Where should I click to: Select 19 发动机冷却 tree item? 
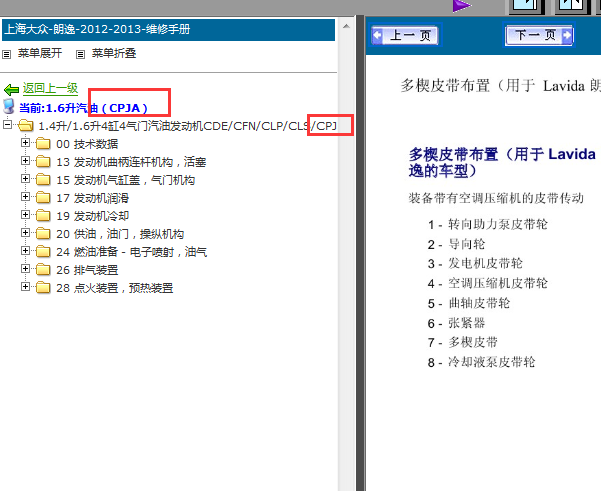coord(92,216)
